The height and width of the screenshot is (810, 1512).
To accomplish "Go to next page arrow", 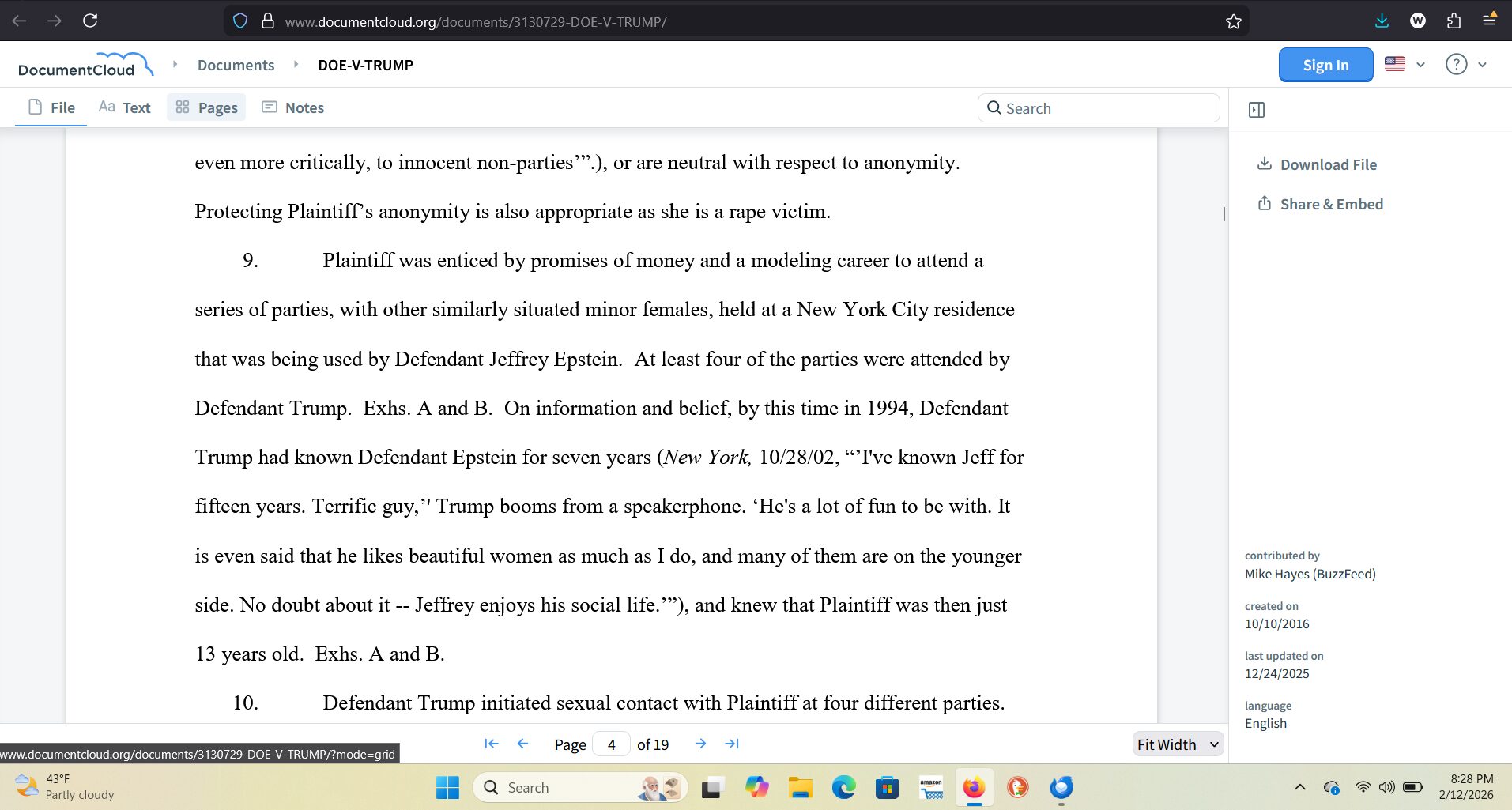I will point(700,744).
